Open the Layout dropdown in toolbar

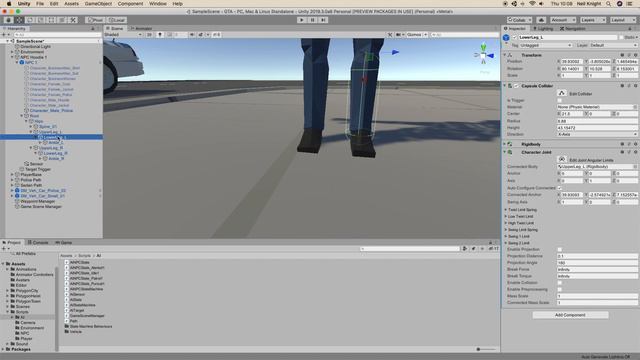[622, 20]
